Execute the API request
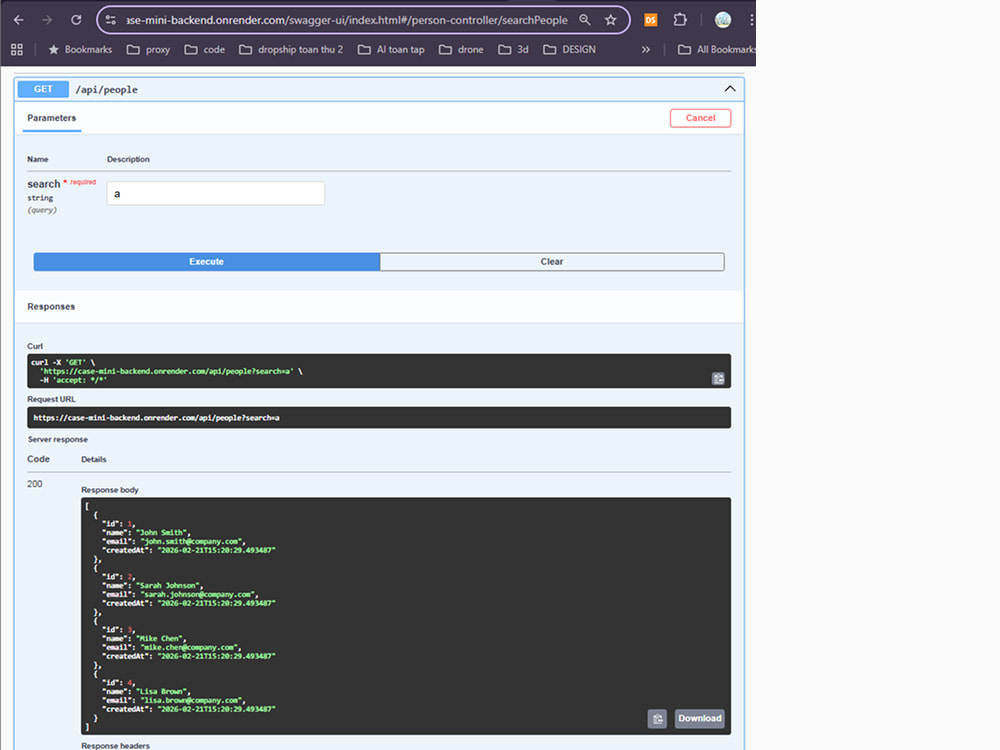Image resolution: width=1000 pixels, height=750 pixels. click(x=207, y=261)
